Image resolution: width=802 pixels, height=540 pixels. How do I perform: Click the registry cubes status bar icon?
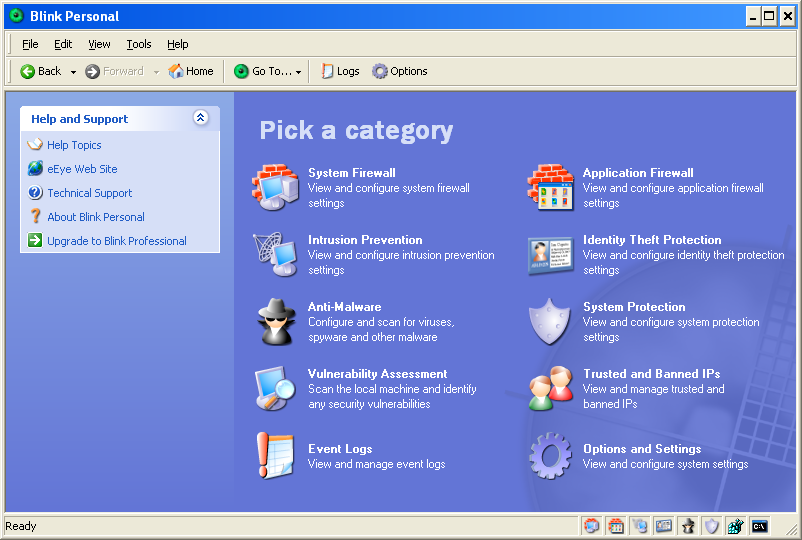point(736,526)
